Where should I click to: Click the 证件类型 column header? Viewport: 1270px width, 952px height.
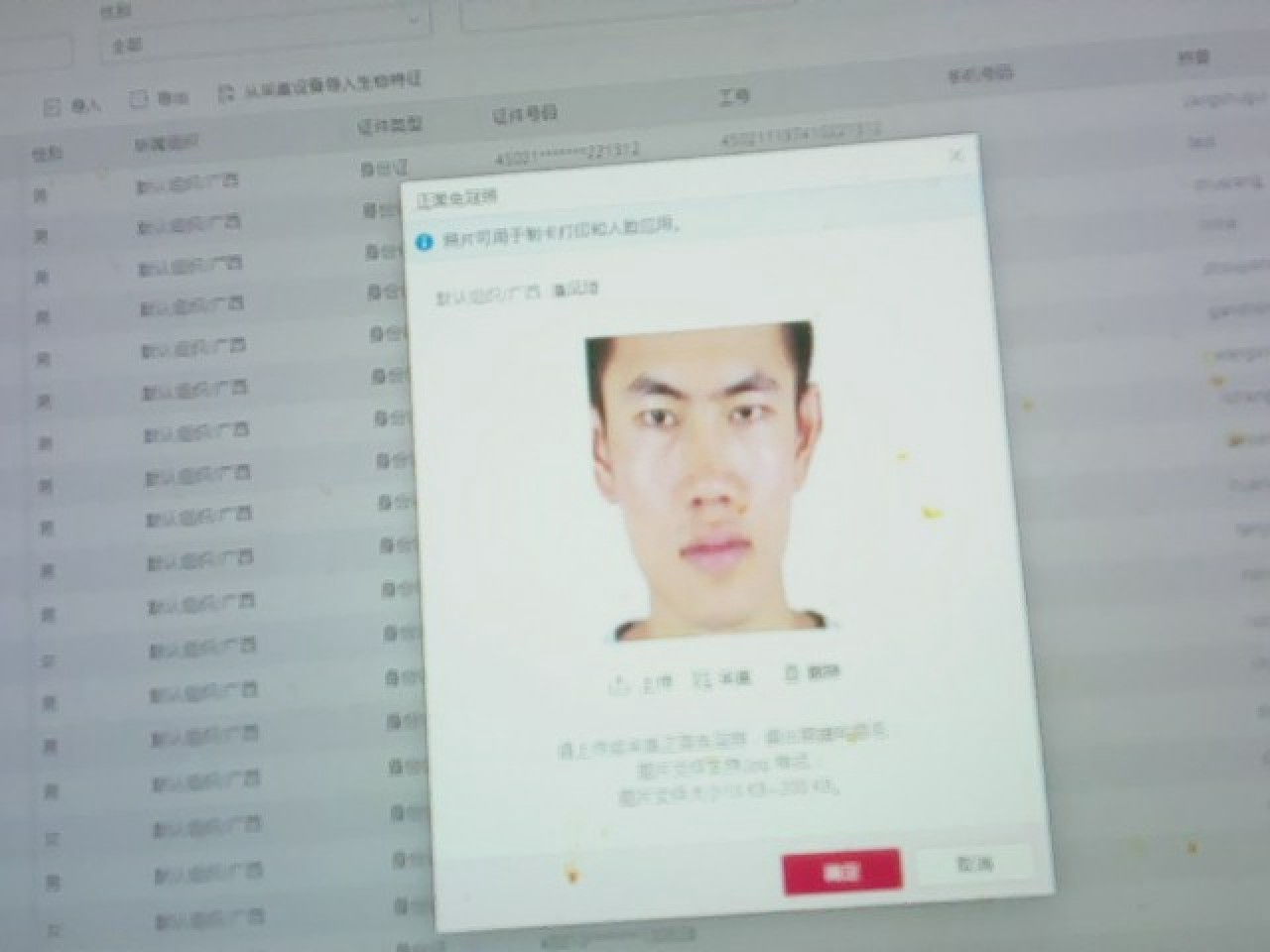click(389, 125)
